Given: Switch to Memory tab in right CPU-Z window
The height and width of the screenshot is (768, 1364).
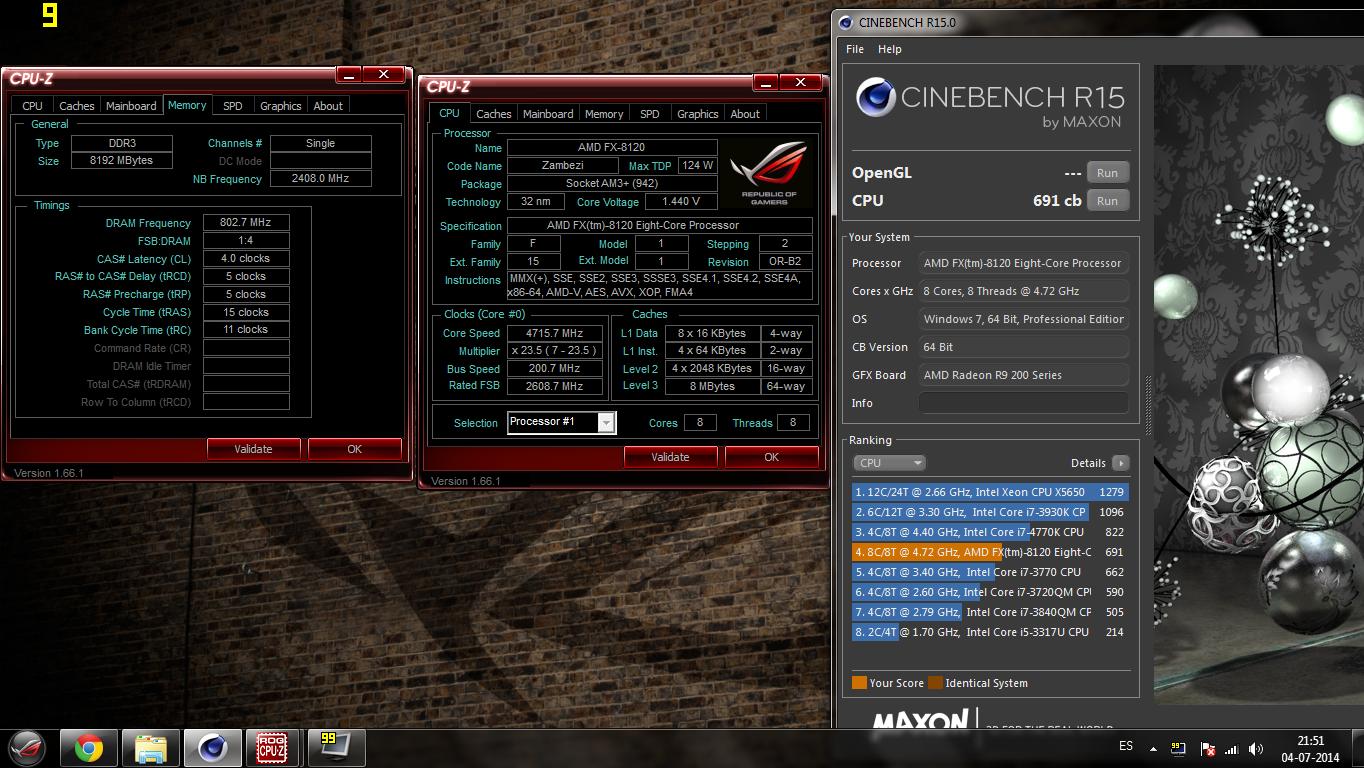Looking at the screenshot, I should point(604,114).
